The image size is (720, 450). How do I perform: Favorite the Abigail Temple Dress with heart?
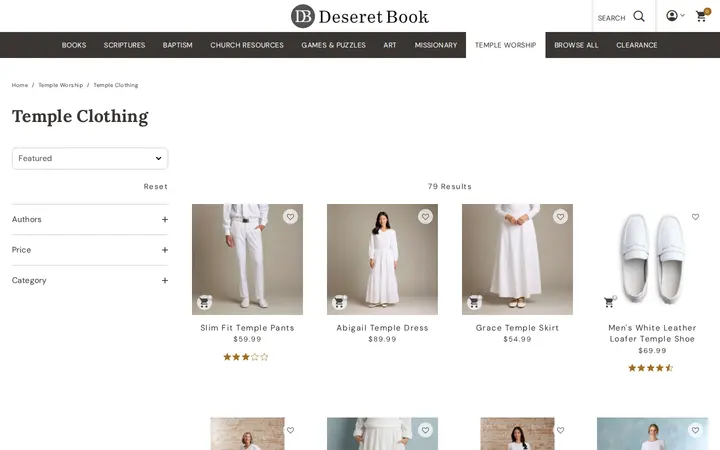[425, 216]
